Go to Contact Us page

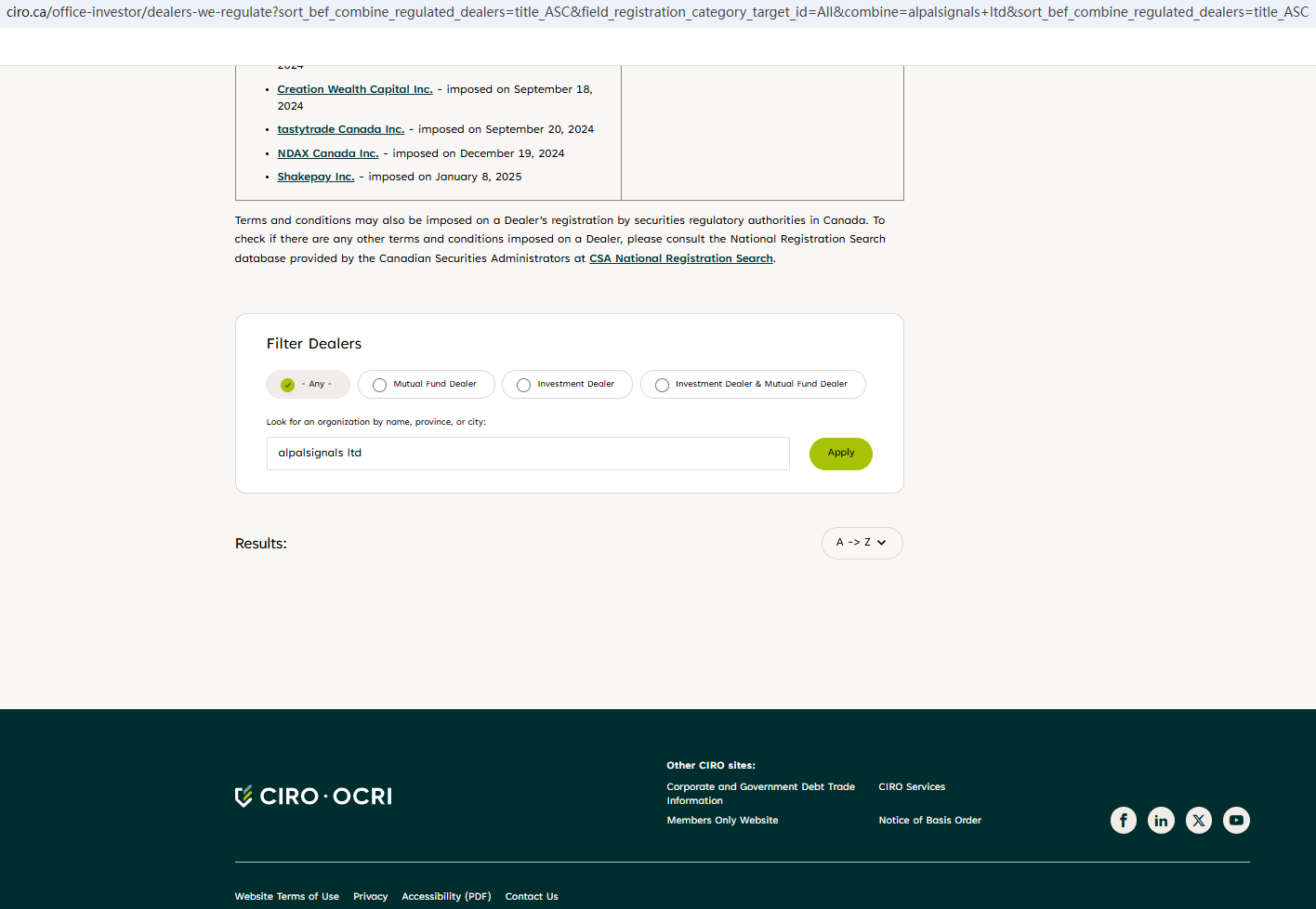pyautogui.click(x=532, y=897)
